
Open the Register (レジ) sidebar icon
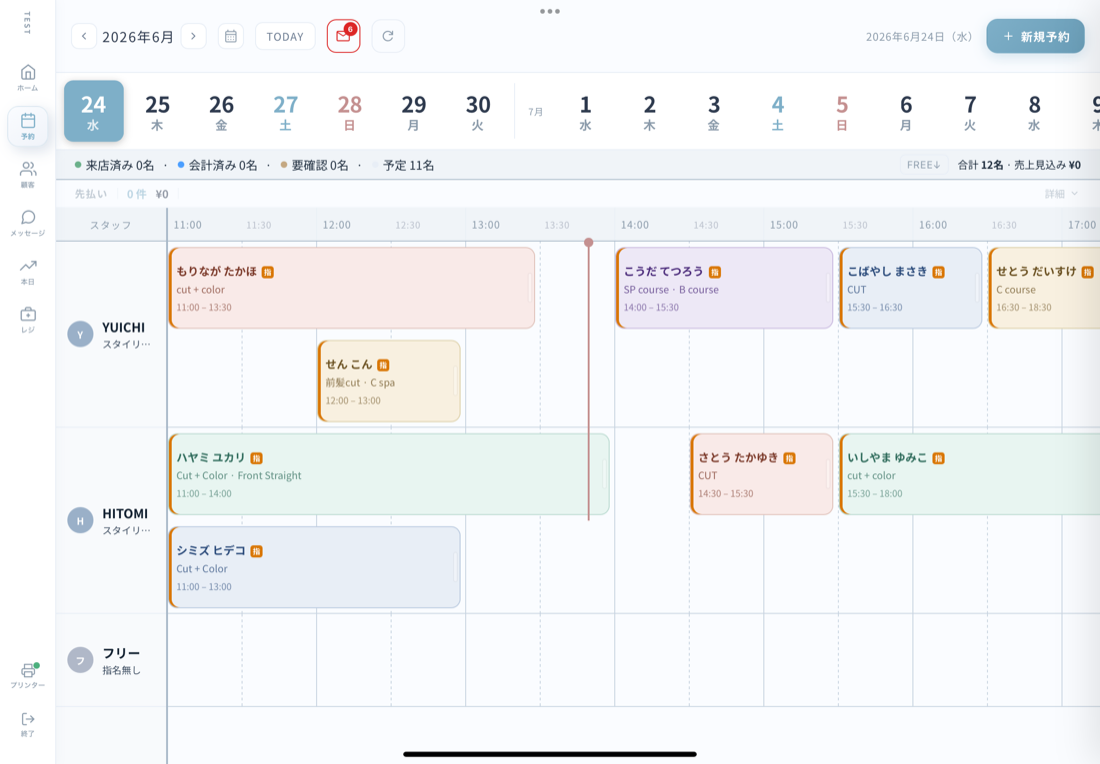[x=27, y=319]
